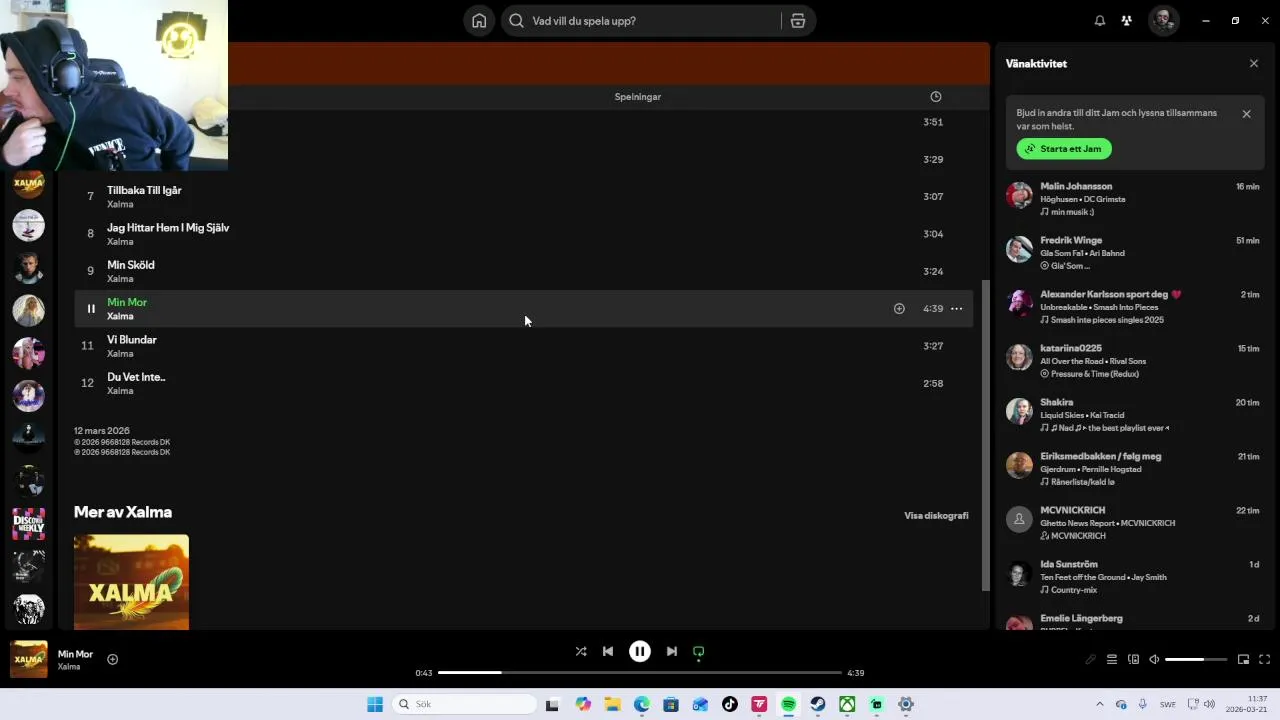
Task: Open File Explorer from the taskbar
Action: pyautogui.click(x=612, y=704)
